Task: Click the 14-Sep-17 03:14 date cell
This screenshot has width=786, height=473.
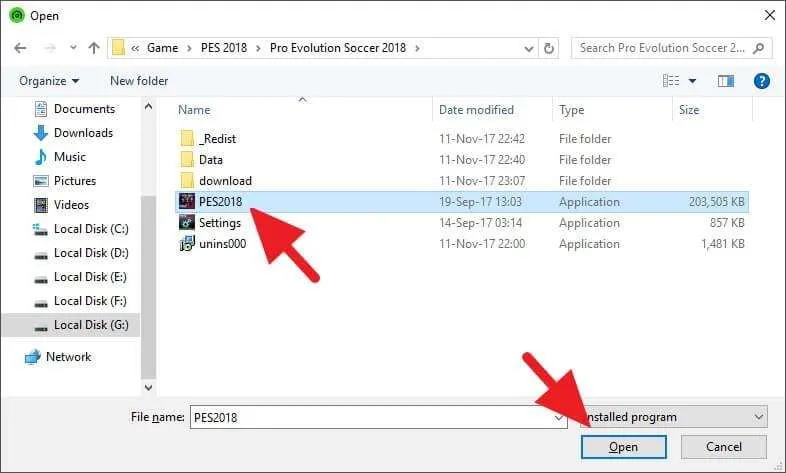Action: coord(480,223)
